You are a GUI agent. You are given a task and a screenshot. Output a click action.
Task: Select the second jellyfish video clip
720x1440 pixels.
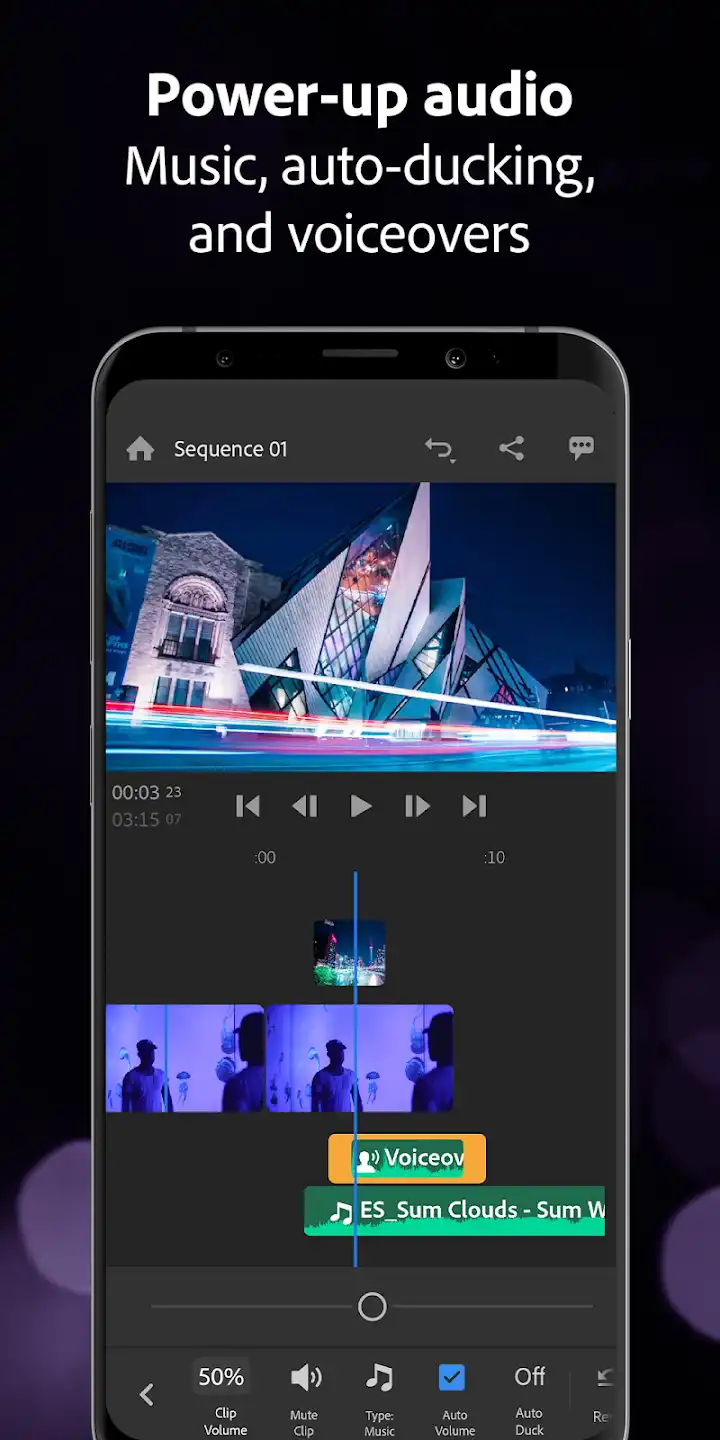pos(360,1058)
